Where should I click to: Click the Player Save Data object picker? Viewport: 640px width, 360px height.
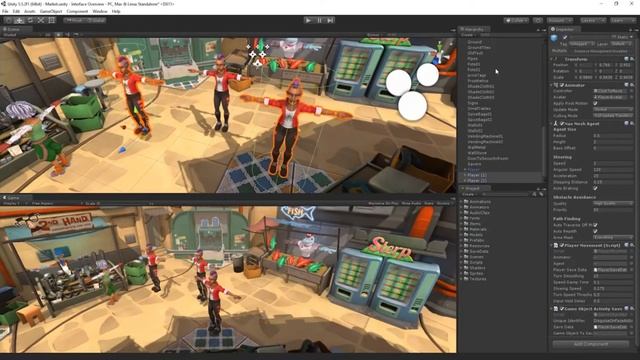tap(632, 270)
